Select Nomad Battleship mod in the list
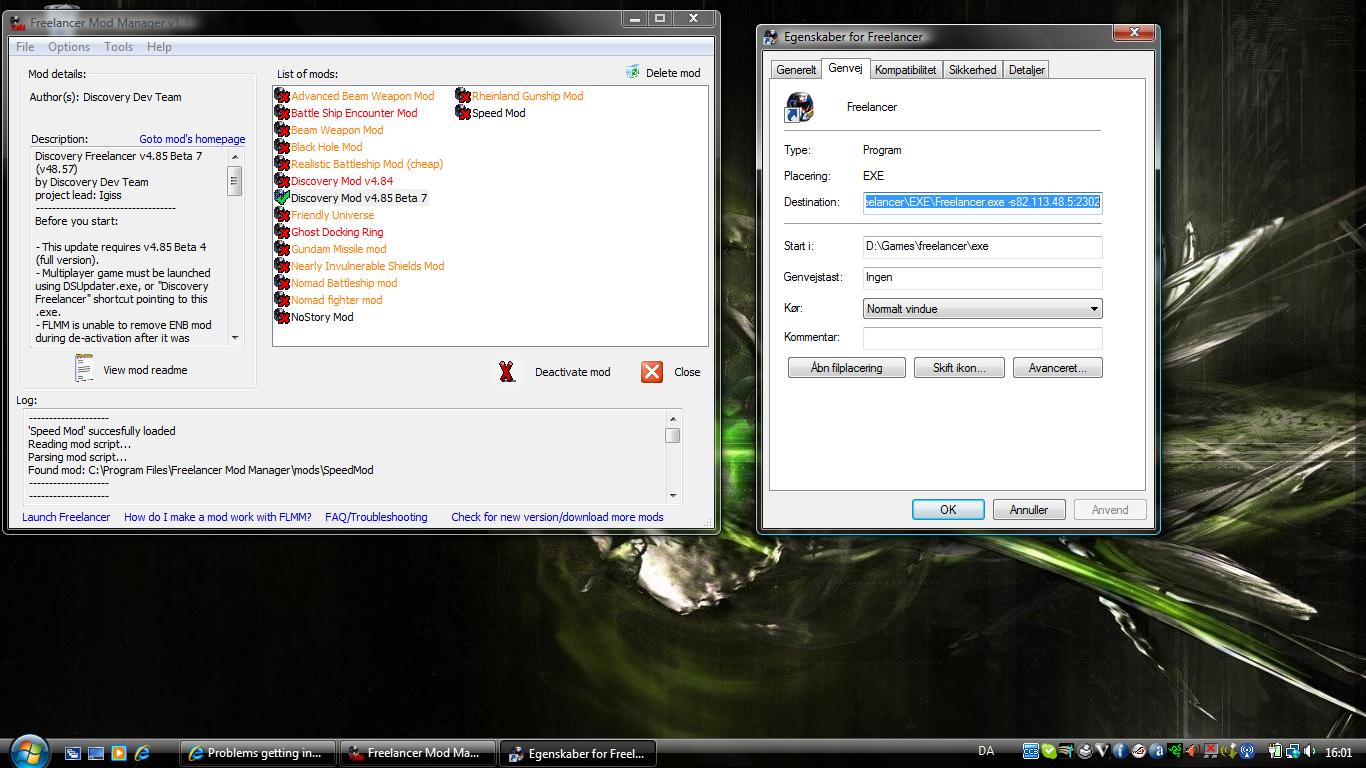Image resolution: width=1366 pixels, height=768 pixels. (x=344, y=283)
